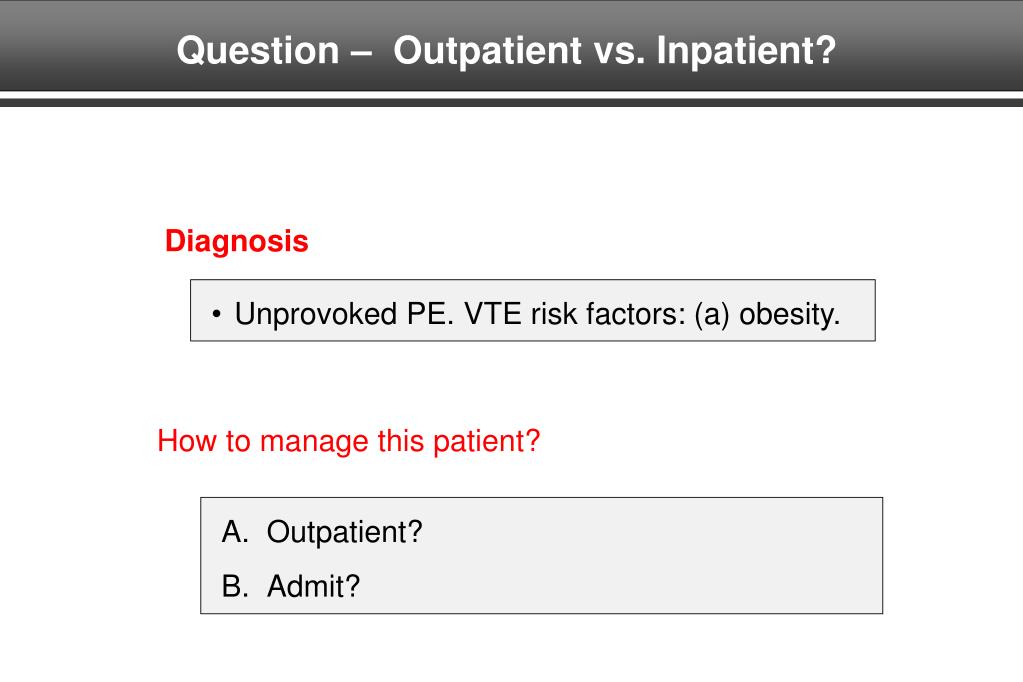Click the word Inpatient? in the title
This screenshot has height=682, width=1023.
click(x=746, y=50)
